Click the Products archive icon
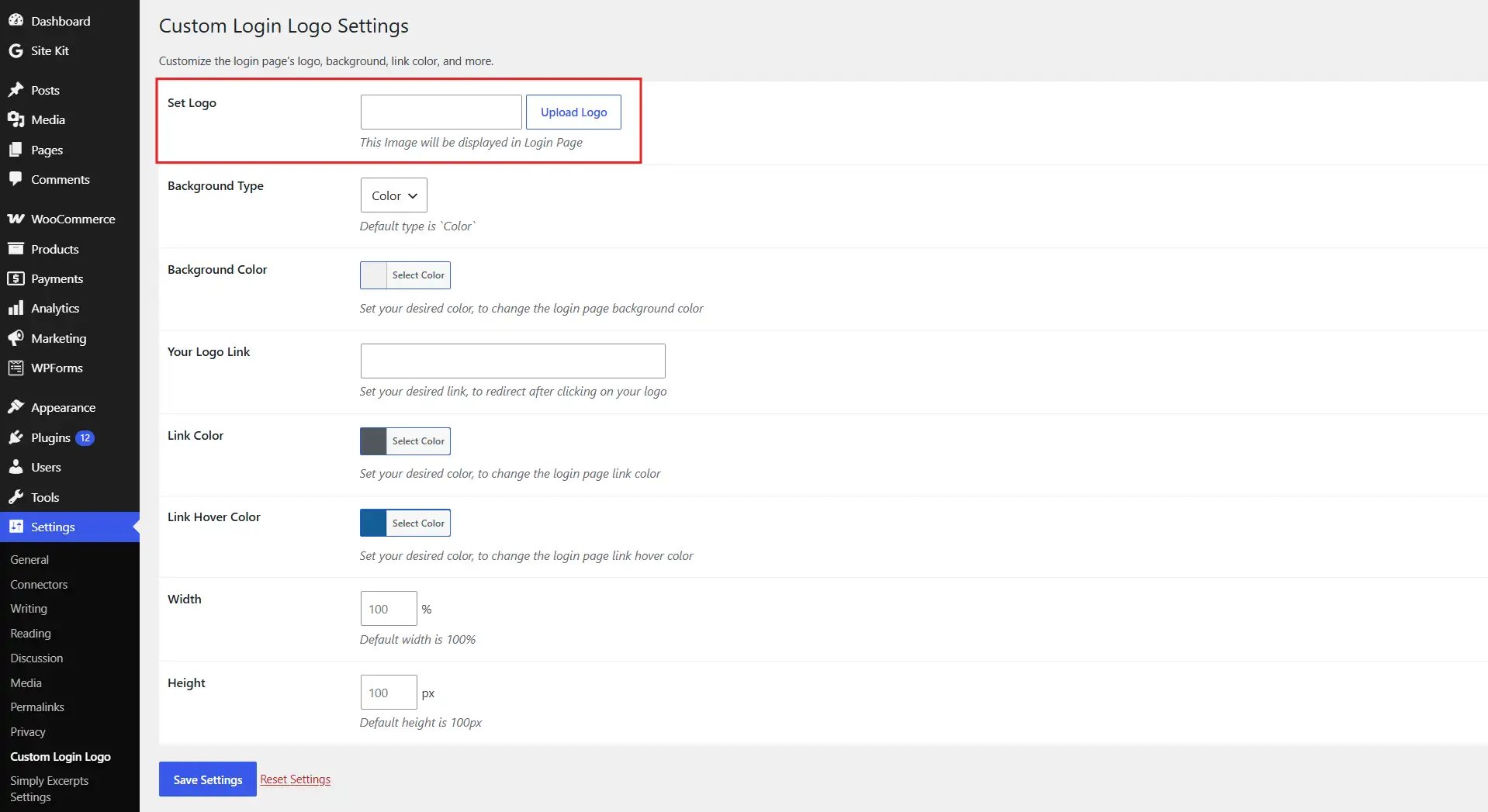Viewport: 1488px width, 812px height. [x=16, y=249]
